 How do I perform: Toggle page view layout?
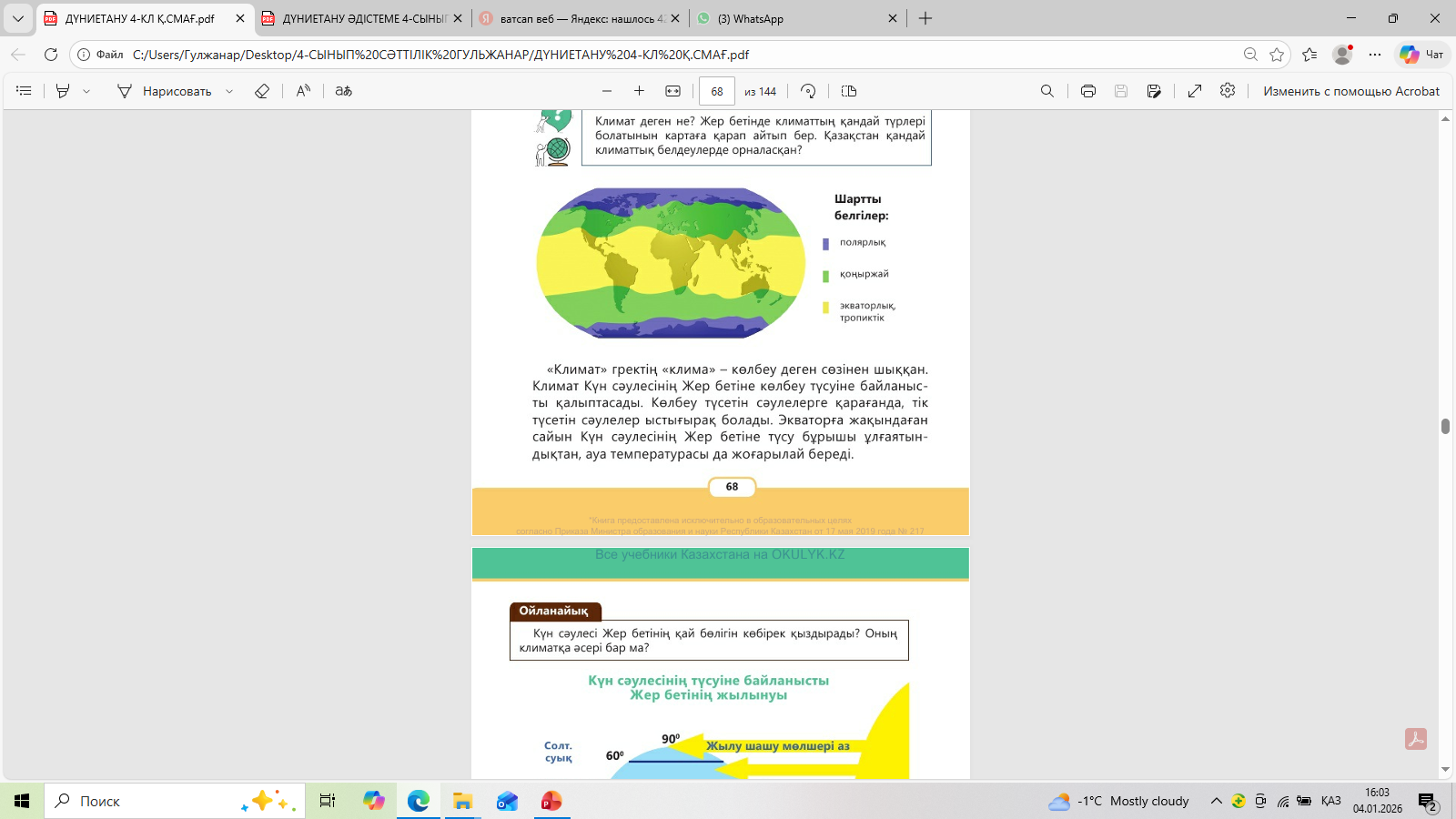(x=849, y=91)
